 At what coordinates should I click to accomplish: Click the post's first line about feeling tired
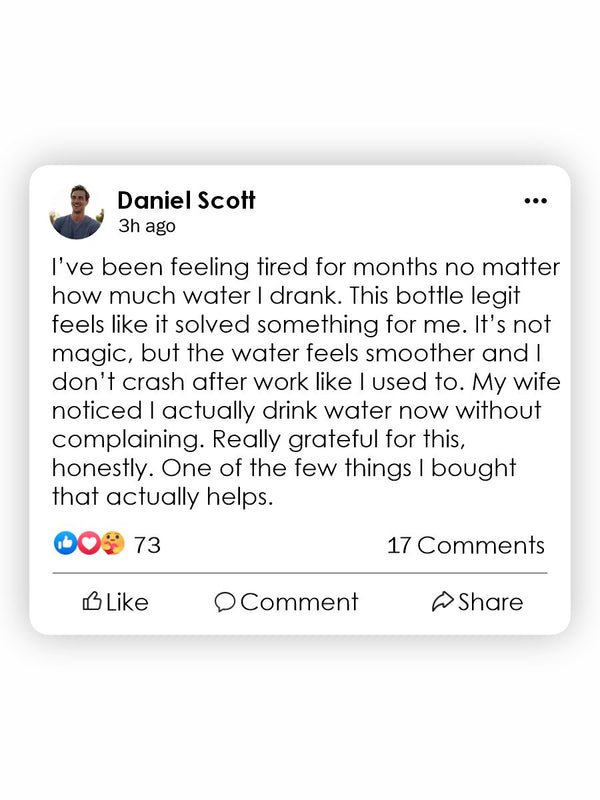(306, 267)
